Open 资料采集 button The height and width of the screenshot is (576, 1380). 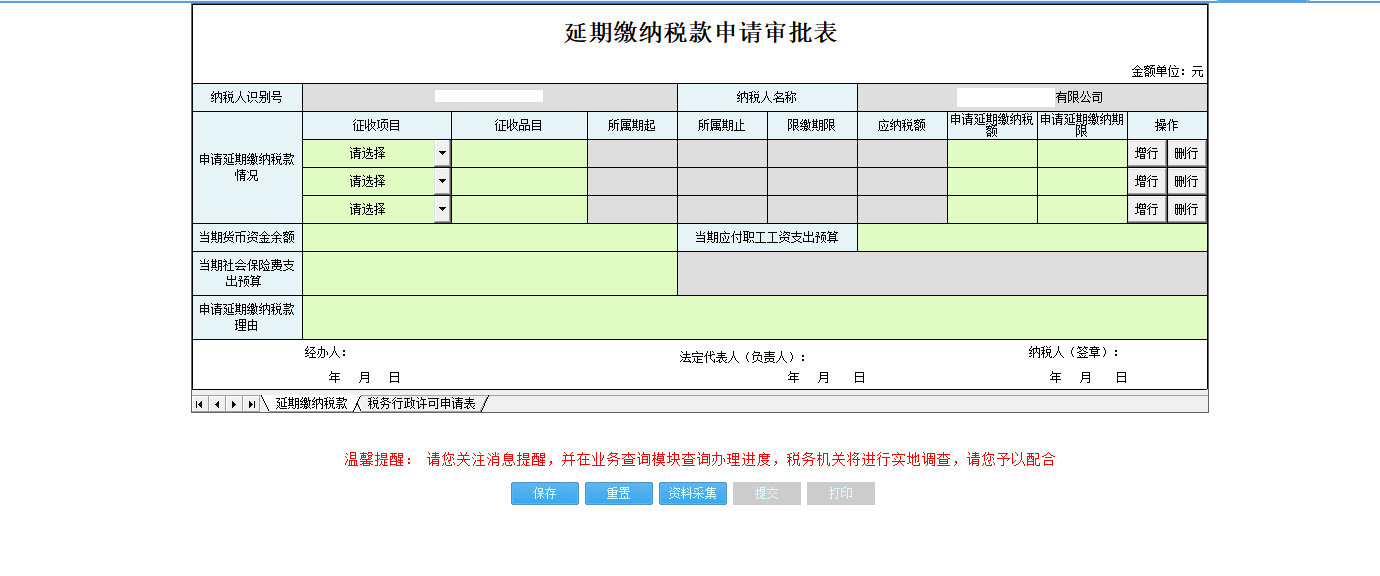coord(693,494)
